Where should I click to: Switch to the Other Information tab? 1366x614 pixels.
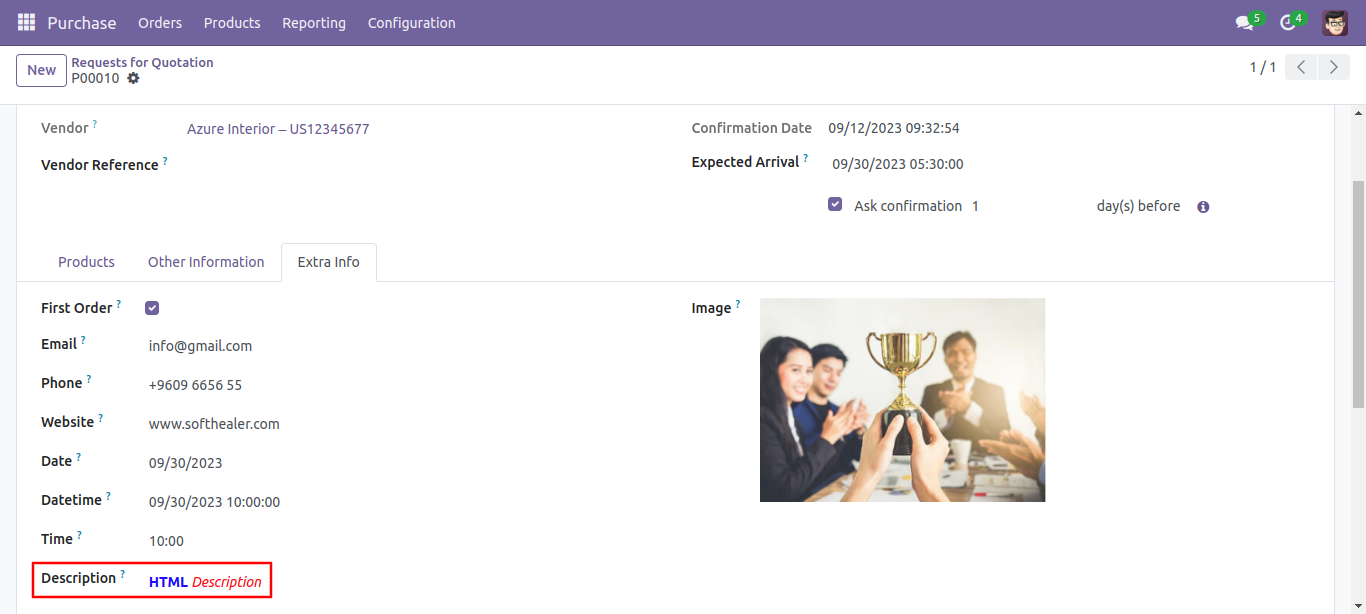pos(206,262)
